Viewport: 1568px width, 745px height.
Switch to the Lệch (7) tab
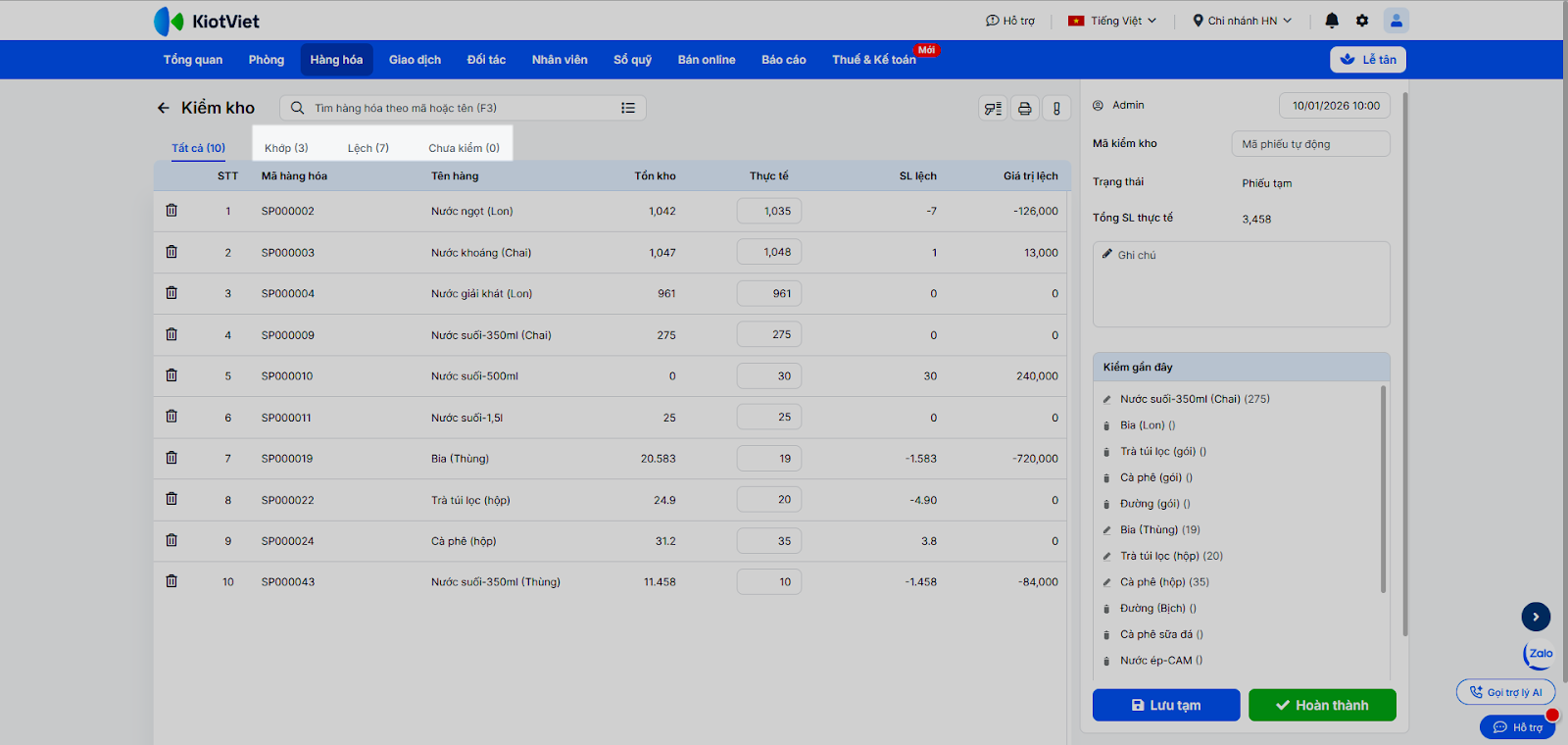click(x=368, y=148)
